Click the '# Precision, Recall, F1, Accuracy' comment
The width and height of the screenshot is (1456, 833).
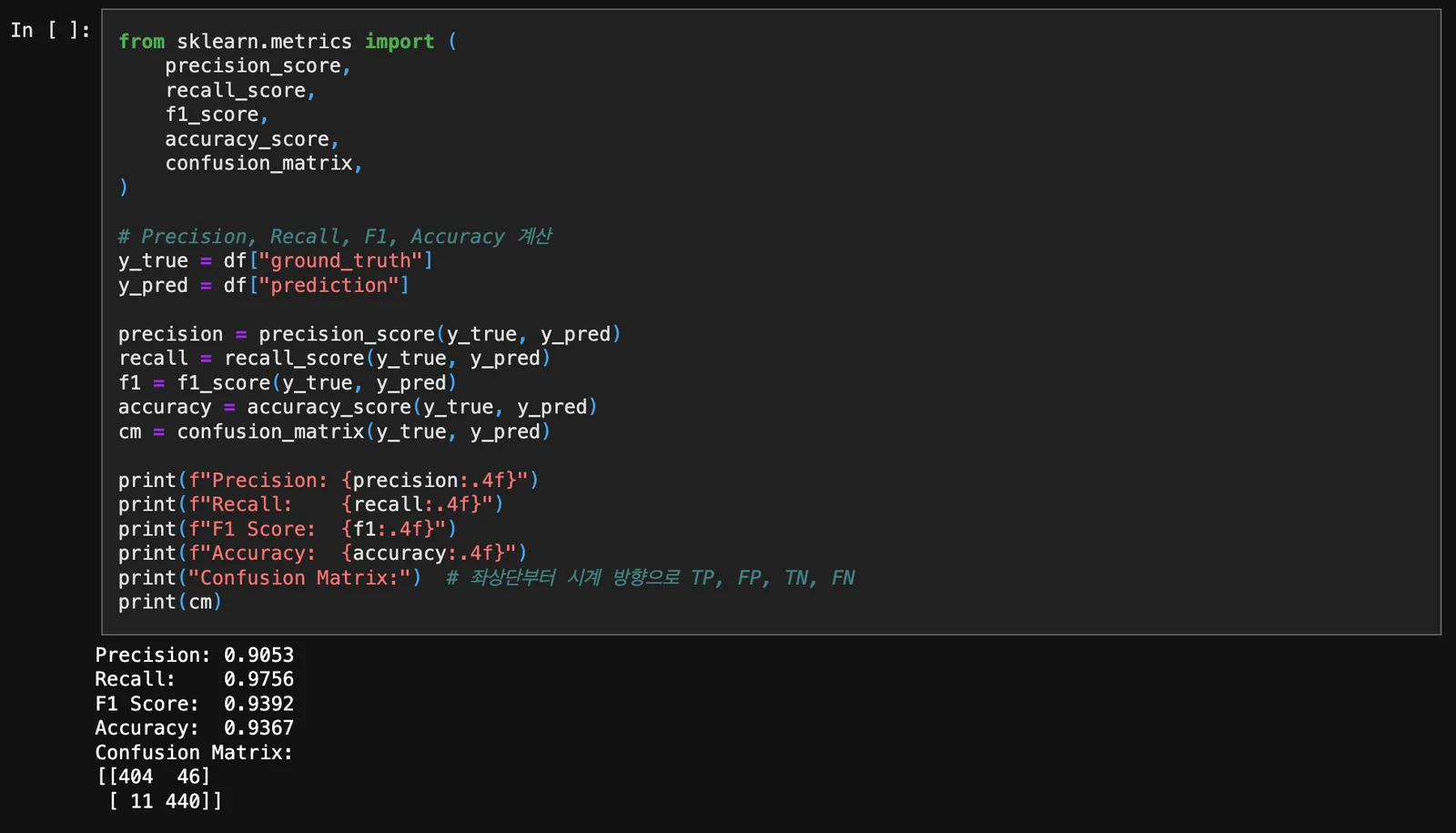(335, 236)
